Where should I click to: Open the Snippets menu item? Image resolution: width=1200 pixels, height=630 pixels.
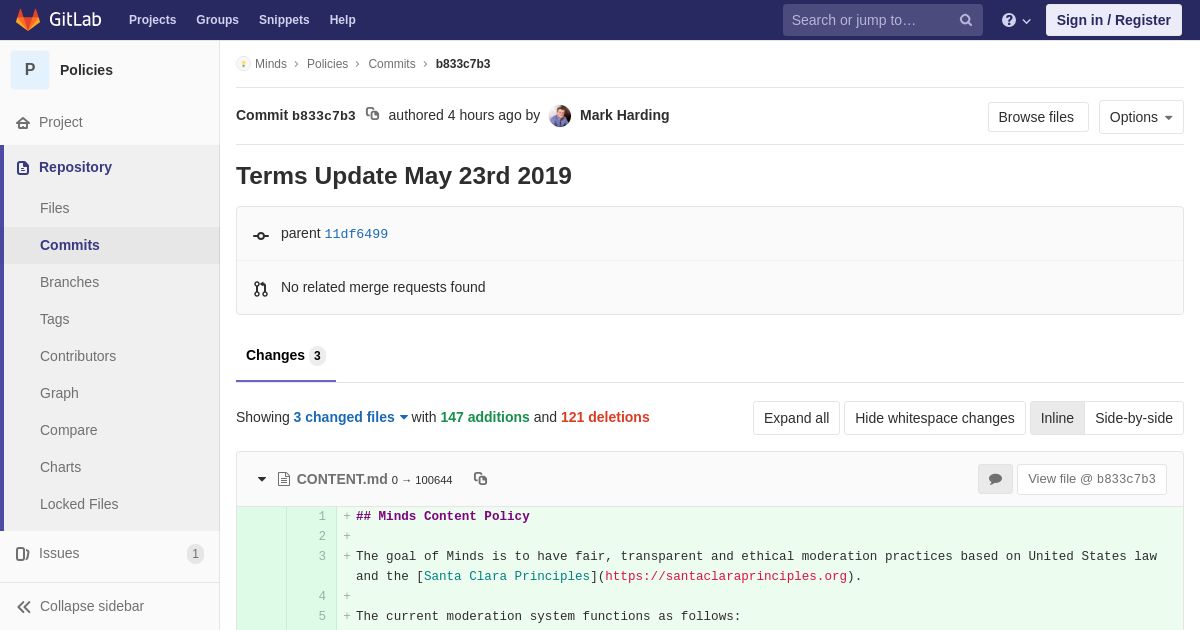(x=284, y=20)
